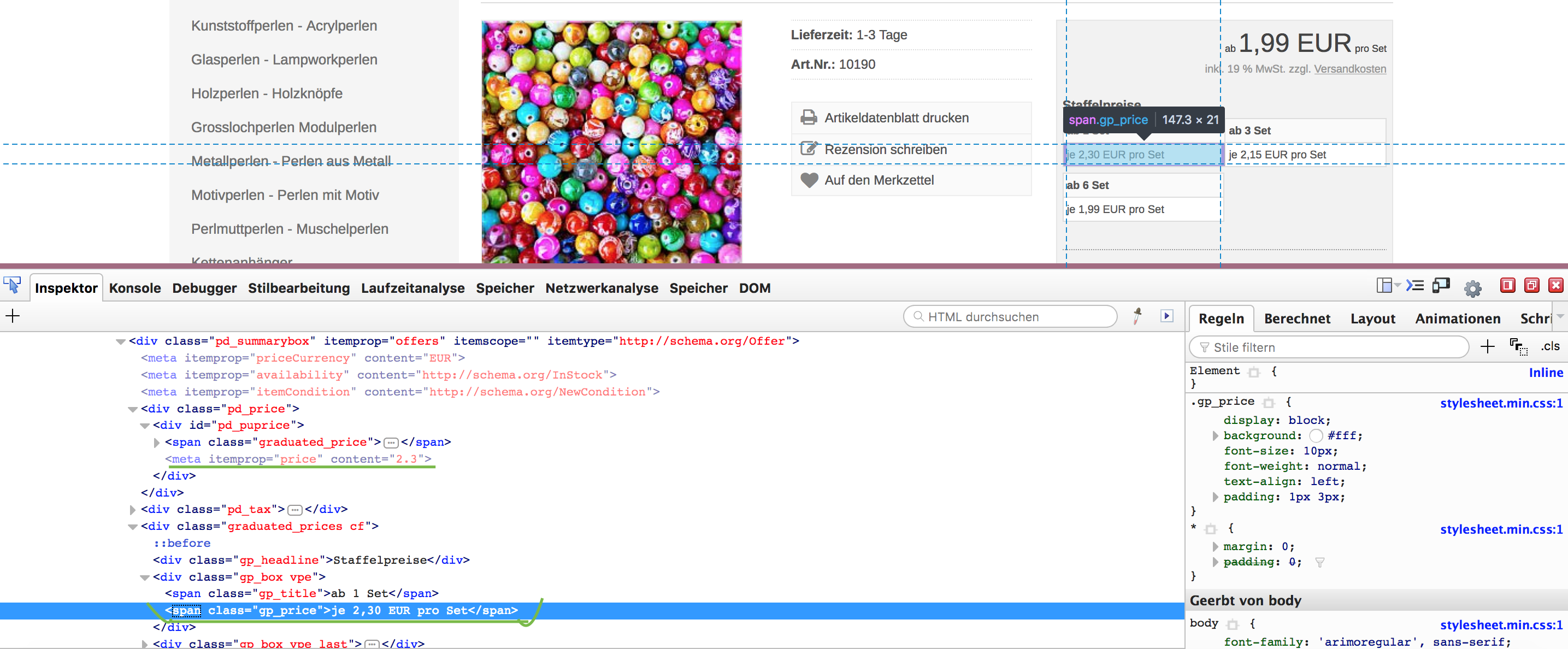Screen dimensions: 1568x649
Task: Toggle responsive design mode icon
Action: (x=1441, y=286)
